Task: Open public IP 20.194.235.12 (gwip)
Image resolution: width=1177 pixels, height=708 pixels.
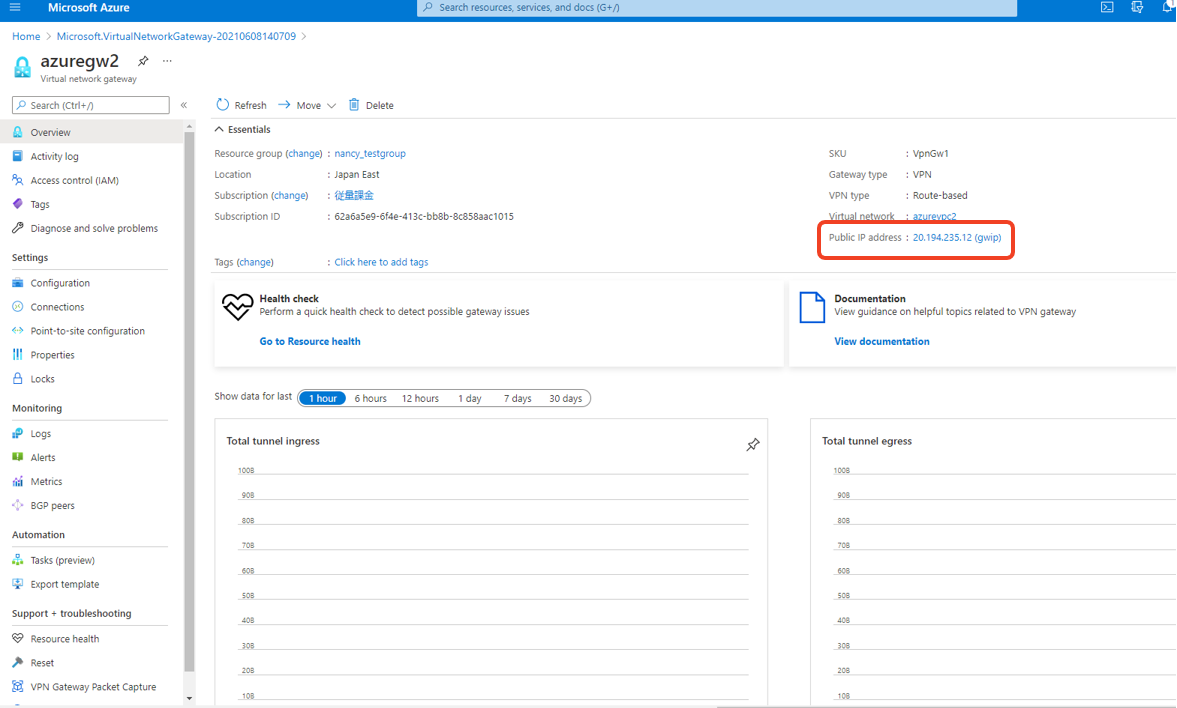Action: 957,237
